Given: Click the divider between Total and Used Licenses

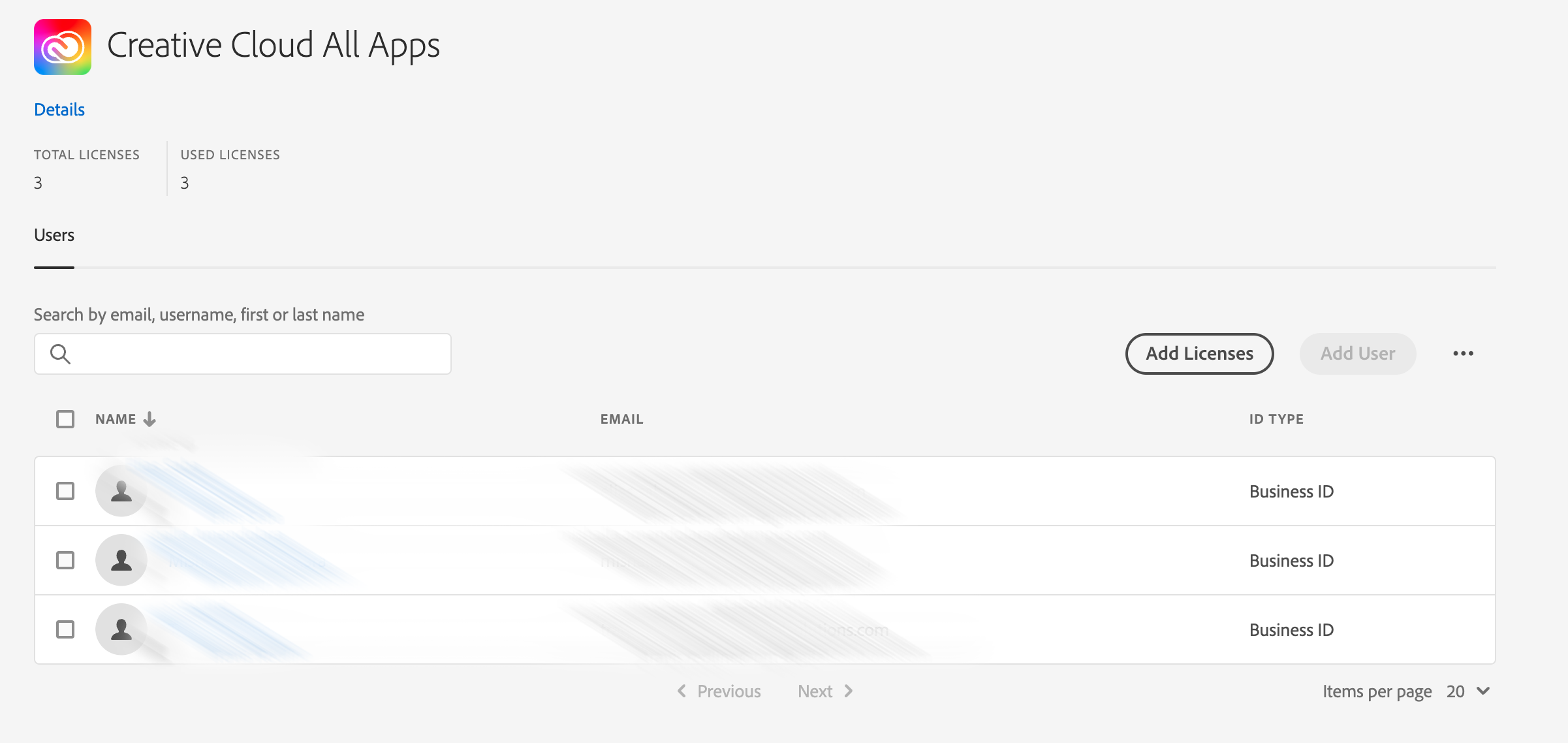Looking at the screenshot, I should (167, 168).
